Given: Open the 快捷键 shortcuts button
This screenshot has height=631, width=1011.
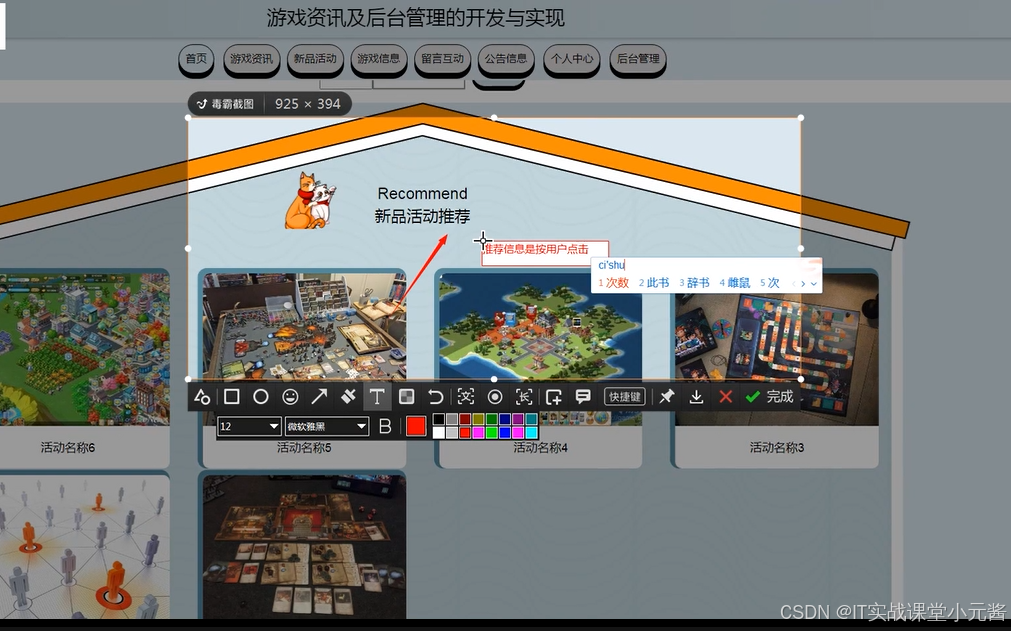Looking at the screenshot, I should [x=625, y=397].
